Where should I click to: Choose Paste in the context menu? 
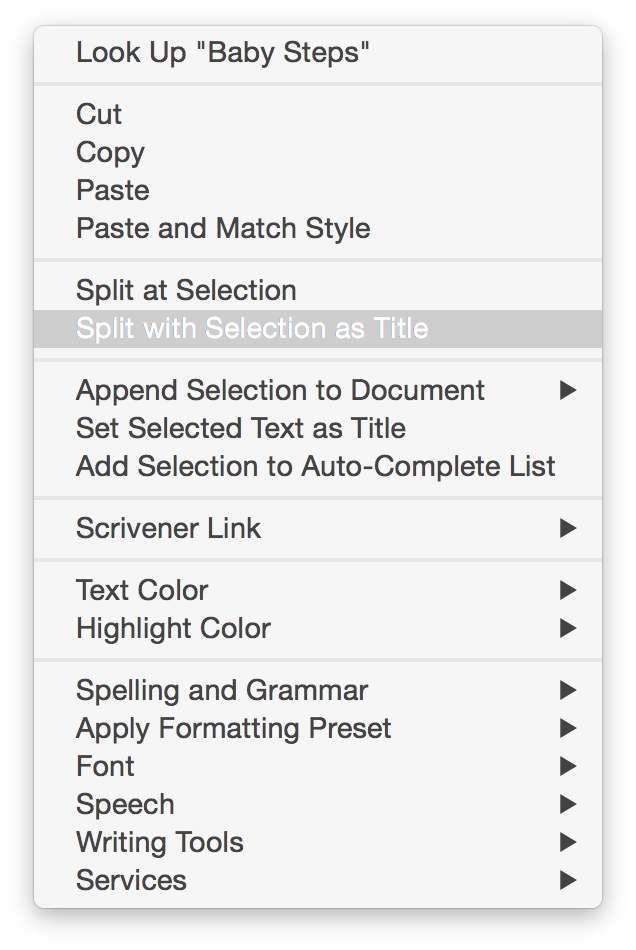[112, 191]
